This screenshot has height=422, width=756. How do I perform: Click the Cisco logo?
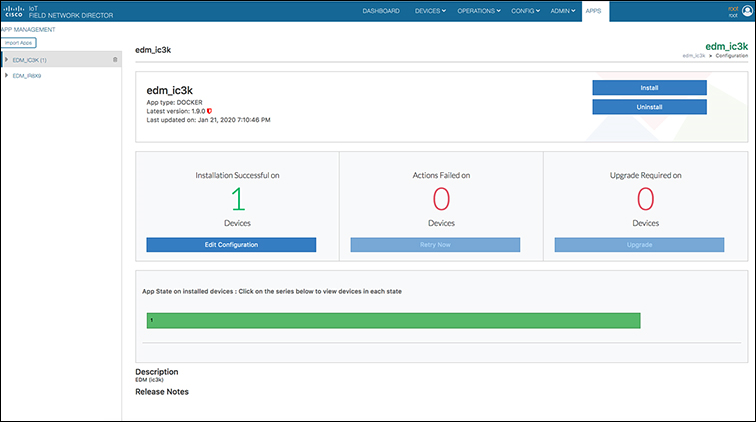point(14,12)
